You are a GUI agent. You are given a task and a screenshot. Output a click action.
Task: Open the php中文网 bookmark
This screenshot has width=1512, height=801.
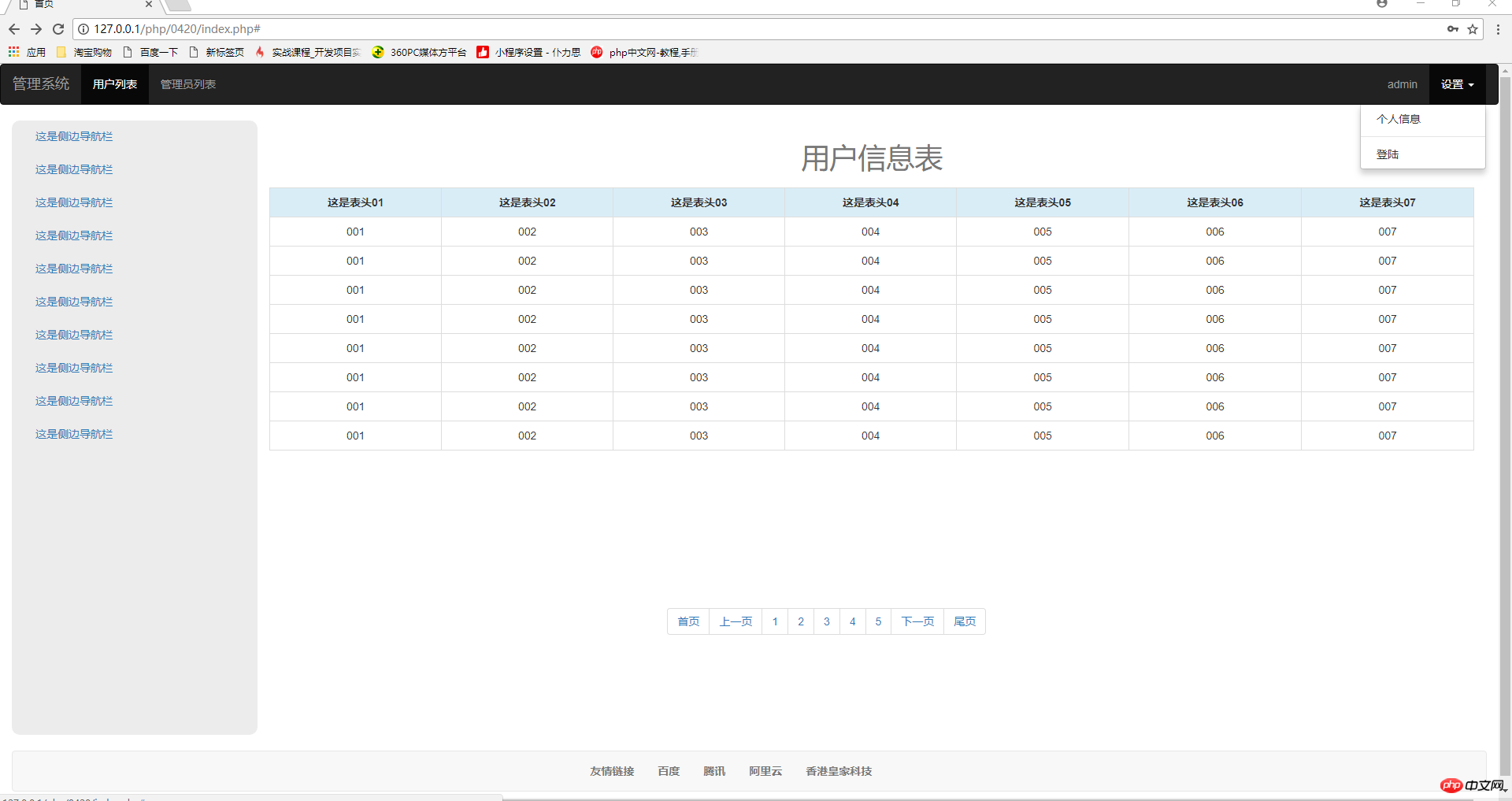[x=644, y=52]
